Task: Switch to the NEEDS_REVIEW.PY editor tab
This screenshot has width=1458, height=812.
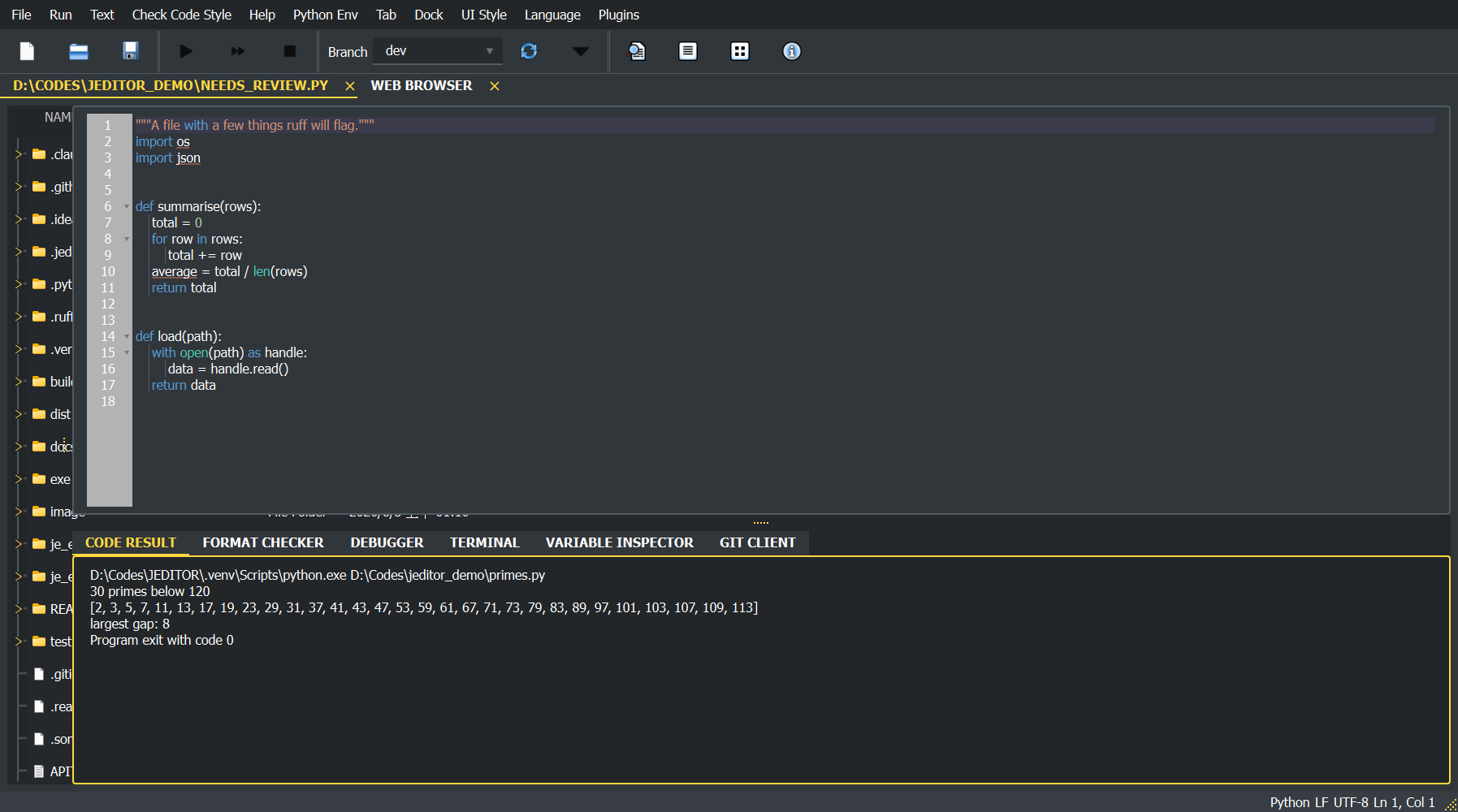Action: click(x=171, y=85)
